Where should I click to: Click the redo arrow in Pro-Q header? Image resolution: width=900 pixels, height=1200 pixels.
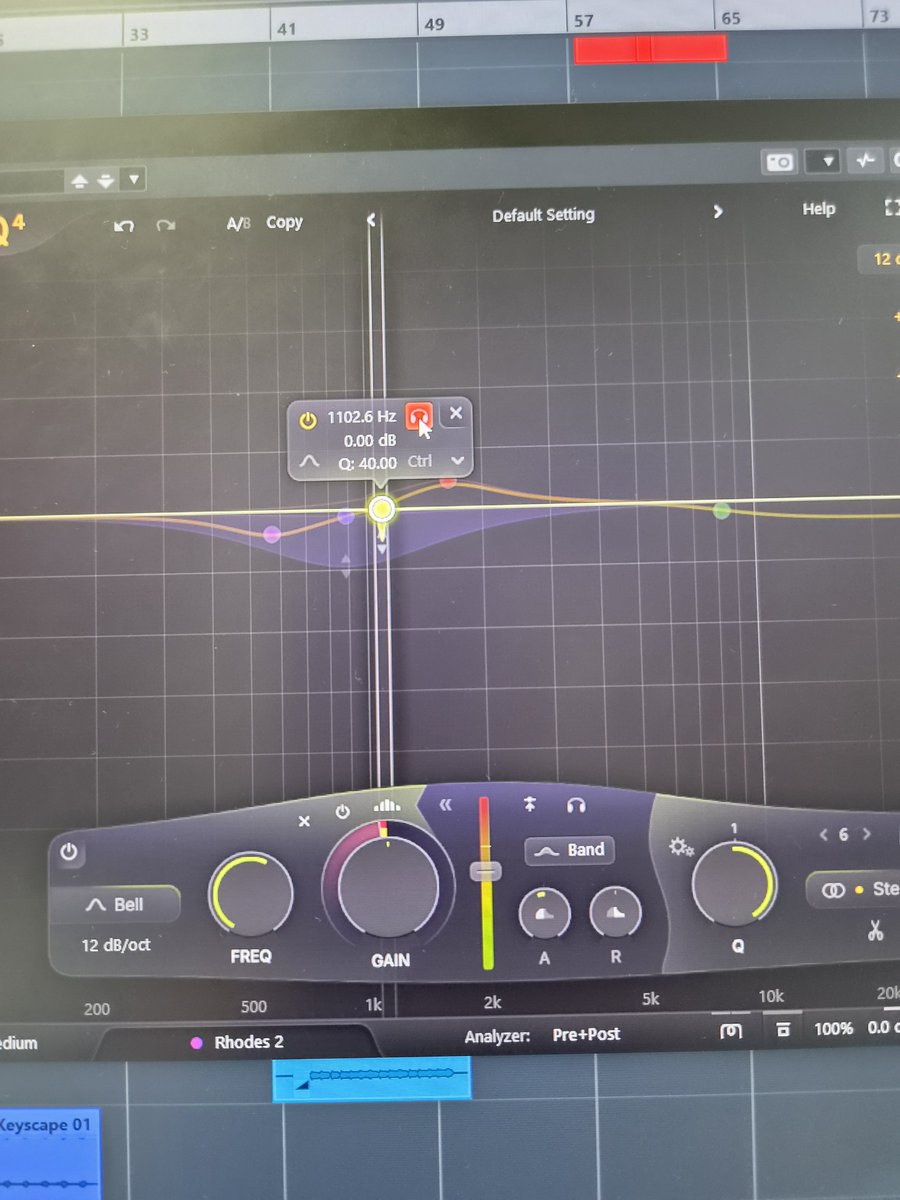tap(166, 225)
